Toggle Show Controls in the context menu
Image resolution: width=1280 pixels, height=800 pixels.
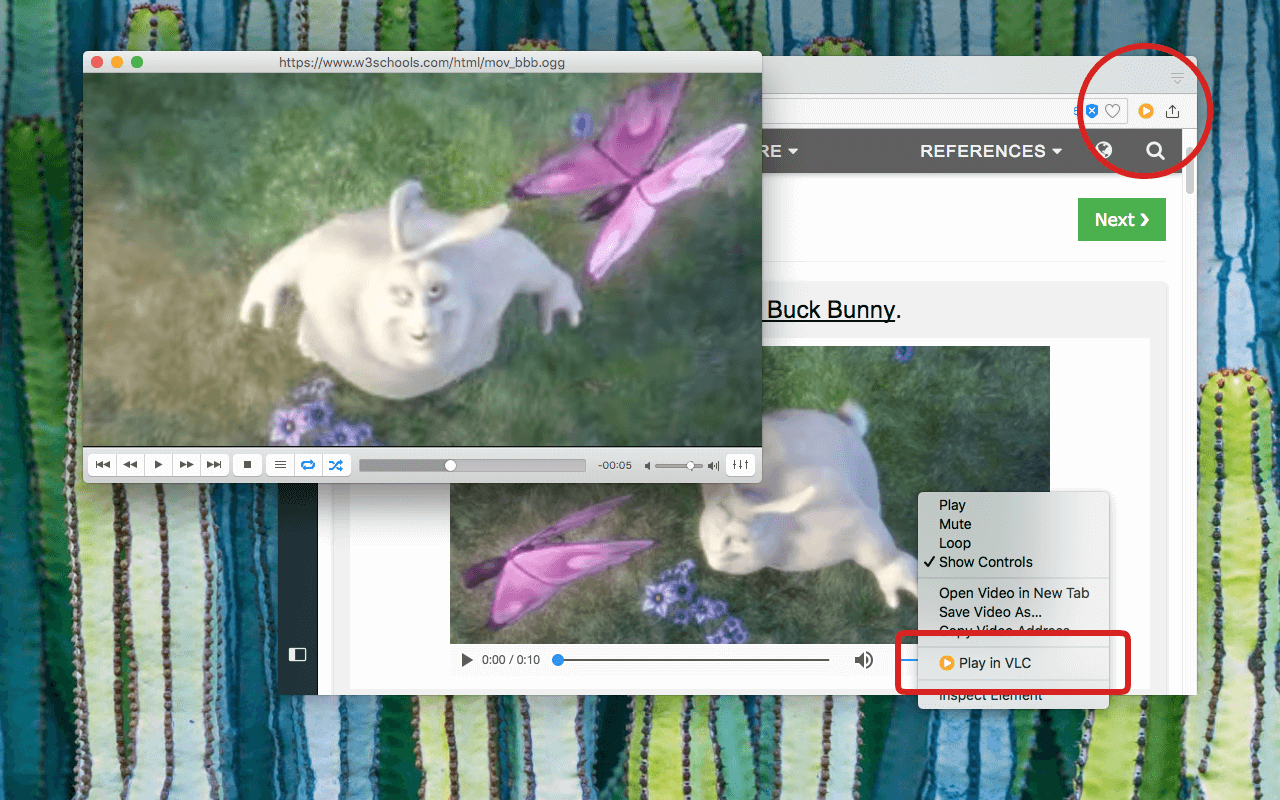(x=981, y=562)
